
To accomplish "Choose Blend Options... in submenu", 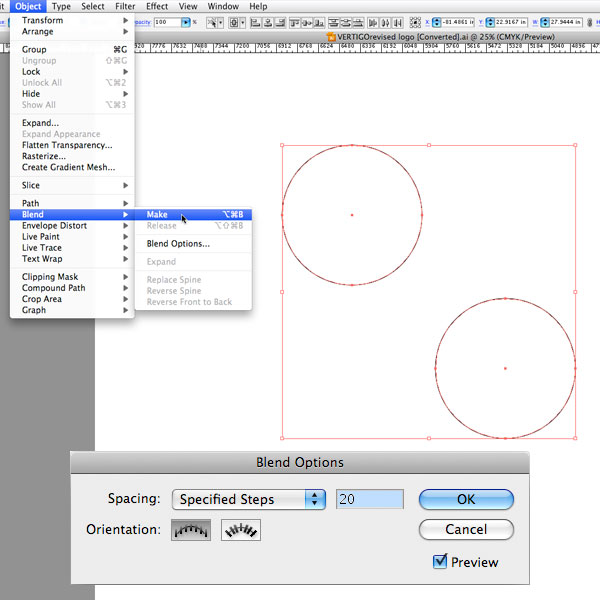I will [194, 244].
